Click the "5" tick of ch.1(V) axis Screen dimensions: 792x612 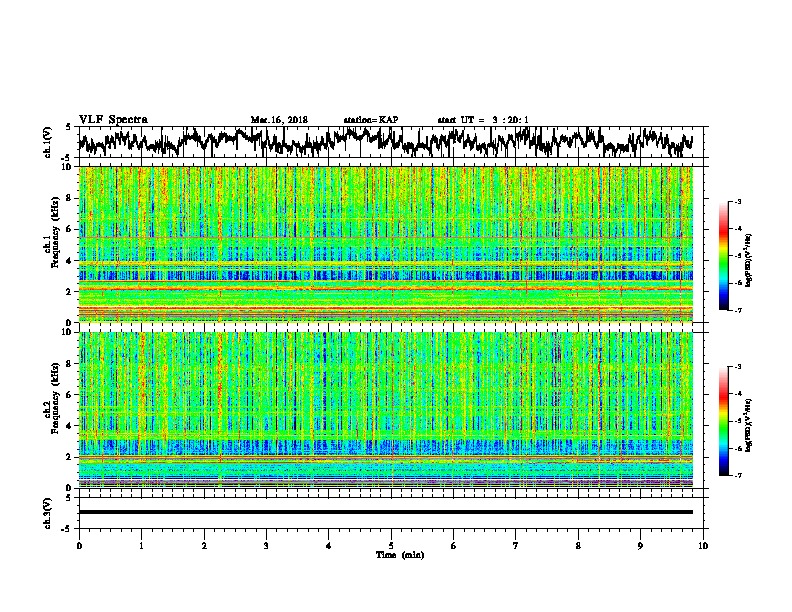pos(68,127)
